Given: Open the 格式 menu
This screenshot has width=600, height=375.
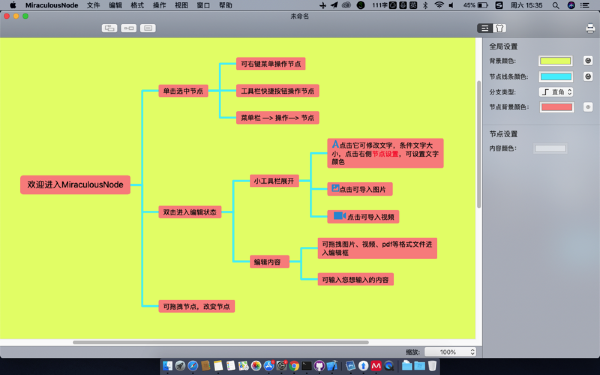Looking at the screenshot, I should (x=137, y=5).
